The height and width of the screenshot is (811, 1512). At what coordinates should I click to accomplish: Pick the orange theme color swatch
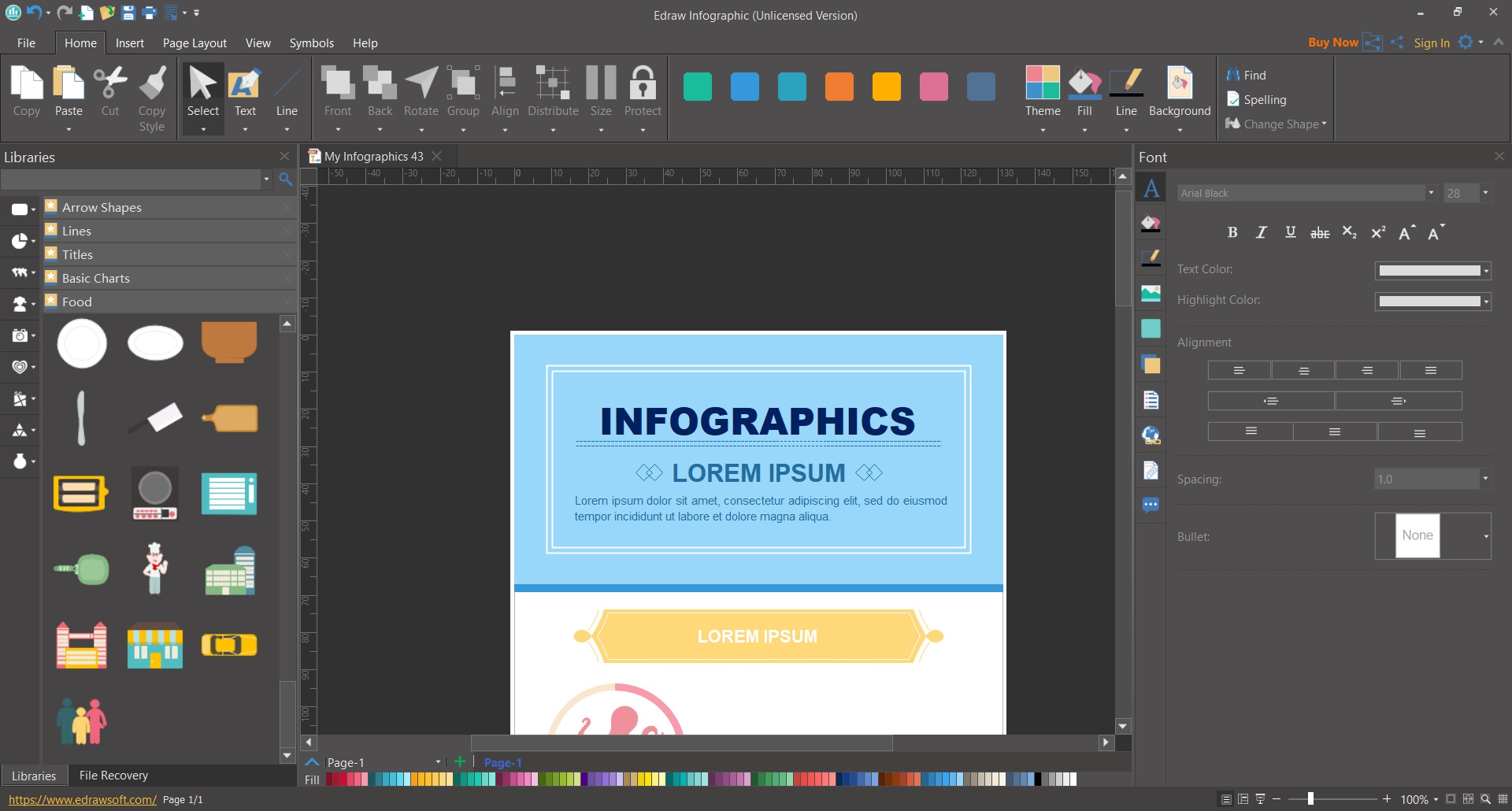tap(839, 87)
